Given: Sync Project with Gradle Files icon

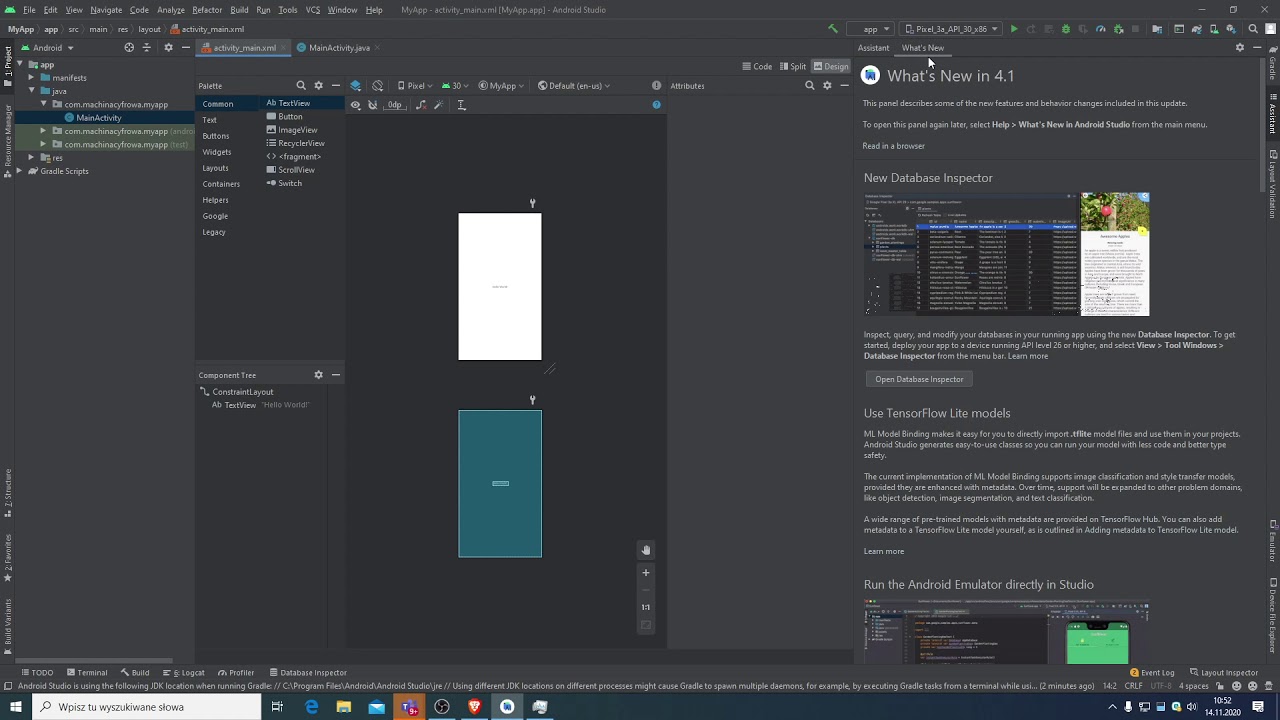Looking at the screenshot, I should (1196, 29).
